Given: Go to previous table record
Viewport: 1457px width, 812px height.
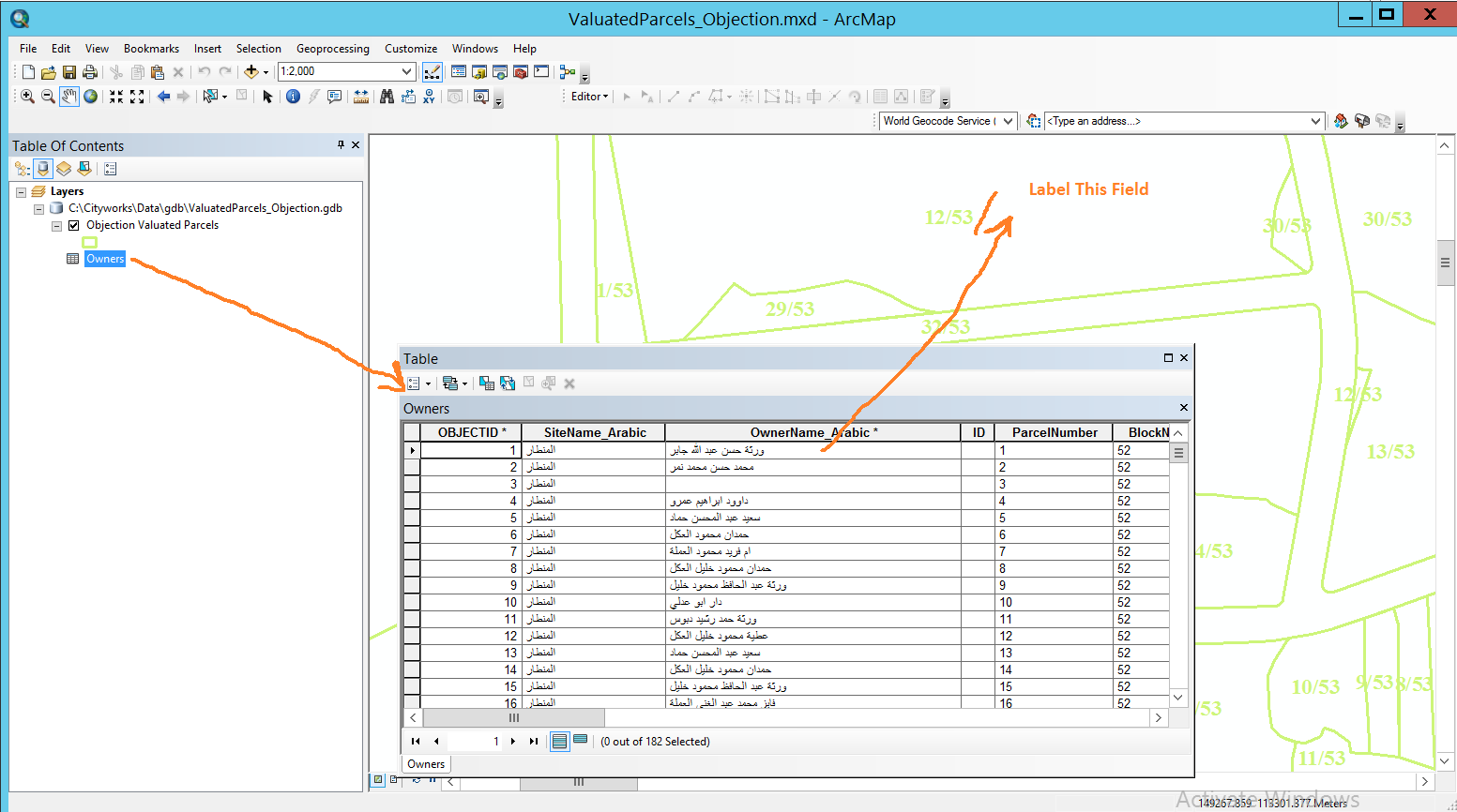Looking at the screenshot, I should (436, 741).
